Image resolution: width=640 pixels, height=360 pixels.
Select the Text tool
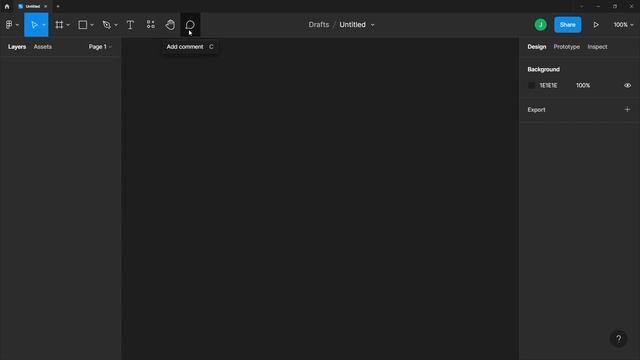pos(130,25)
